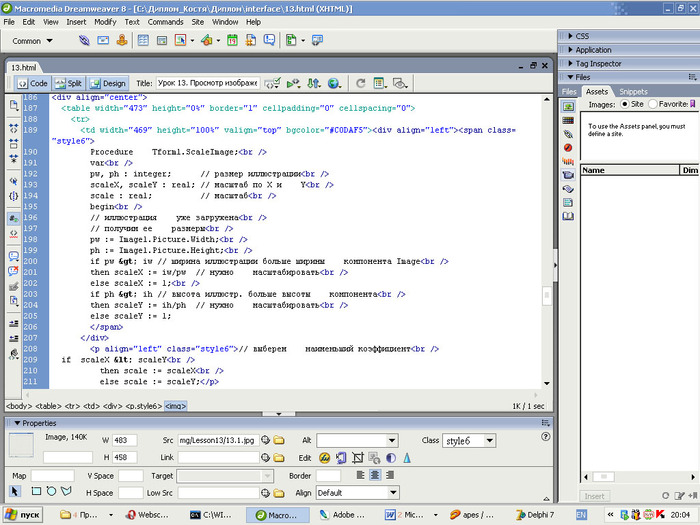
Task: Open the Alt text dropdown
Action: point(392,441)
